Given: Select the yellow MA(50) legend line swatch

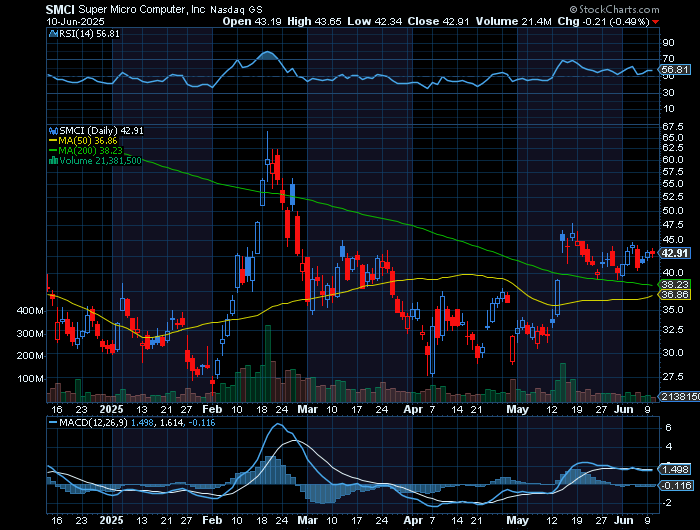Looking at the screenshot, I should (54, 141).
